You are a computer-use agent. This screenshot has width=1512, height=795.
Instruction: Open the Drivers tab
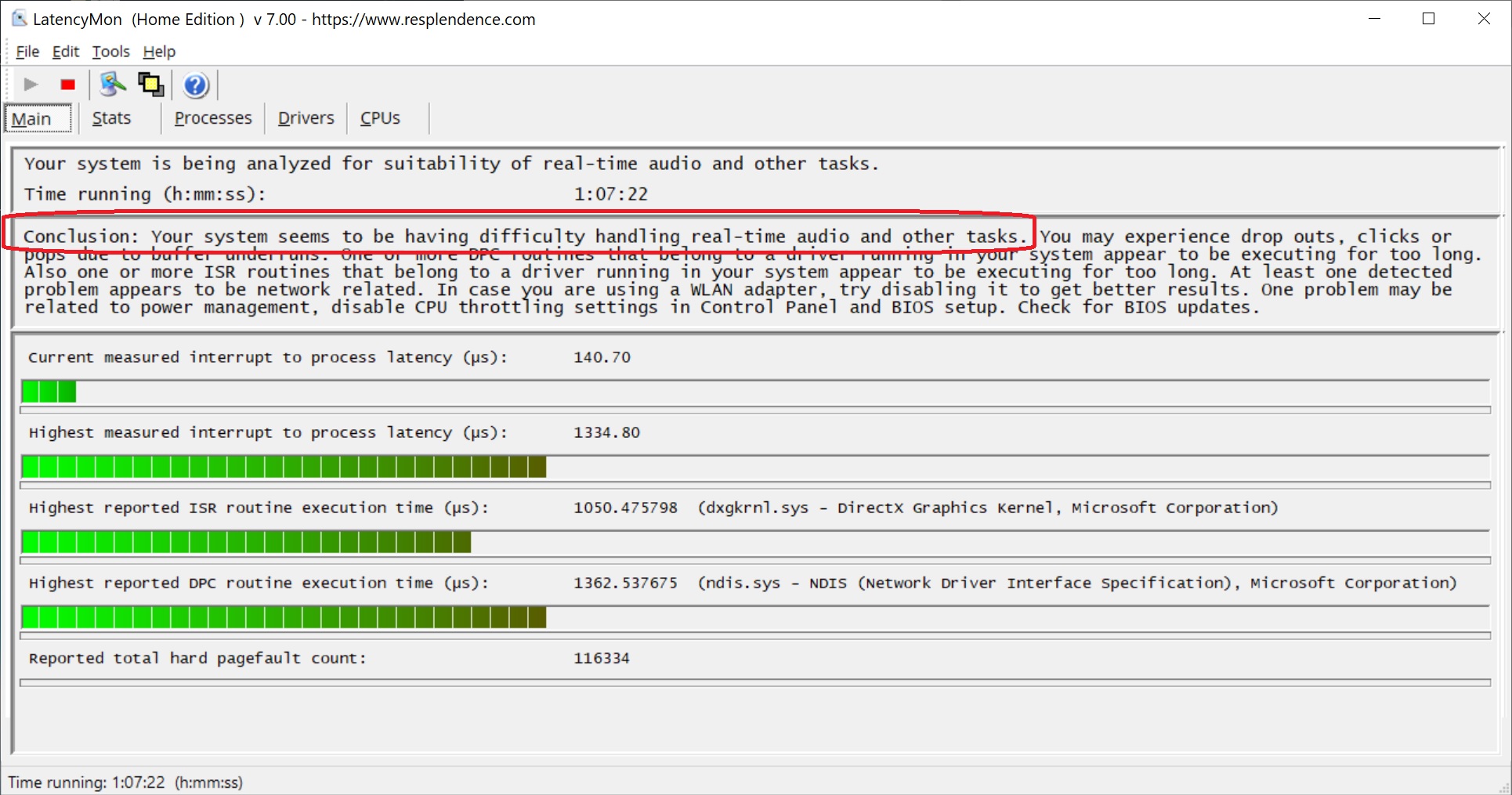tap(306, 118)
